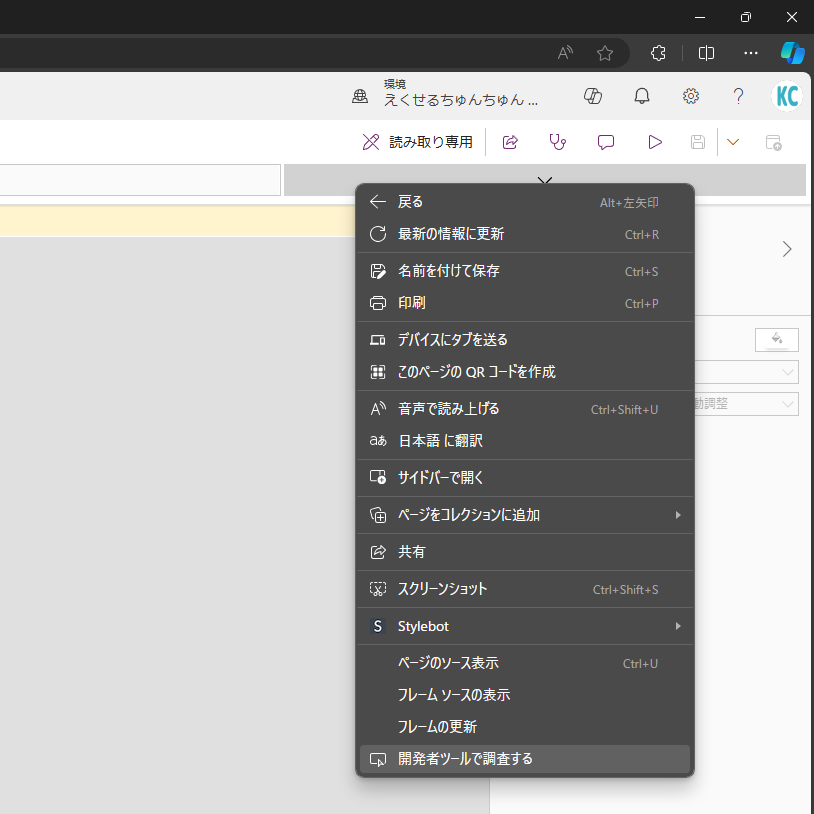Click the publish icon in toolbar
Screen dimensions: 814x814
[x=774, y=142]
